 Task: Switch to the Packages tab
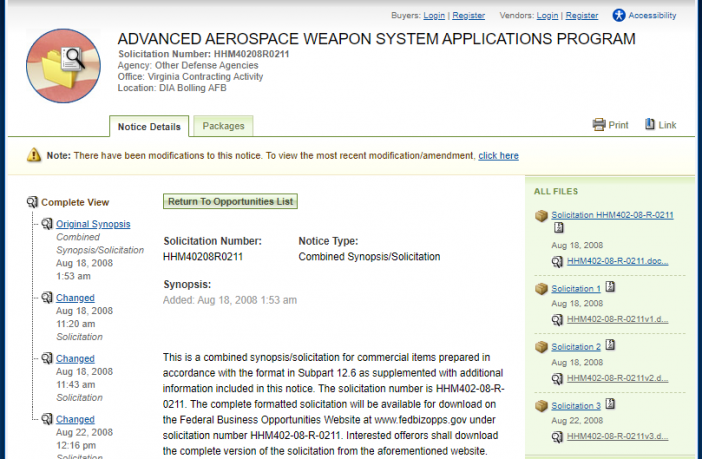point(223,126)
